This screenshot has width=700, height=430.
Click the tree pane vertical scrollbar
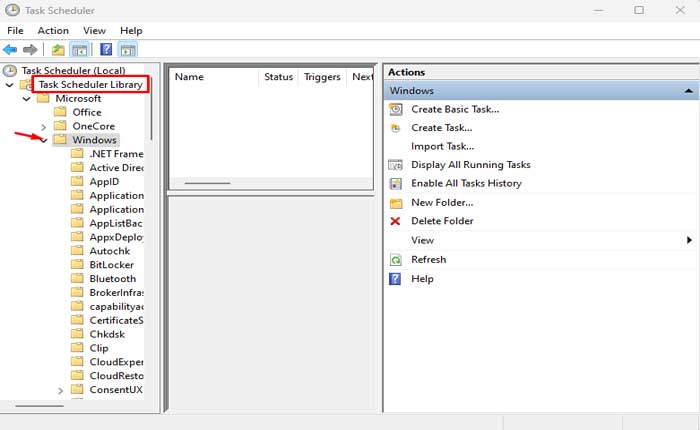point(152,109)
